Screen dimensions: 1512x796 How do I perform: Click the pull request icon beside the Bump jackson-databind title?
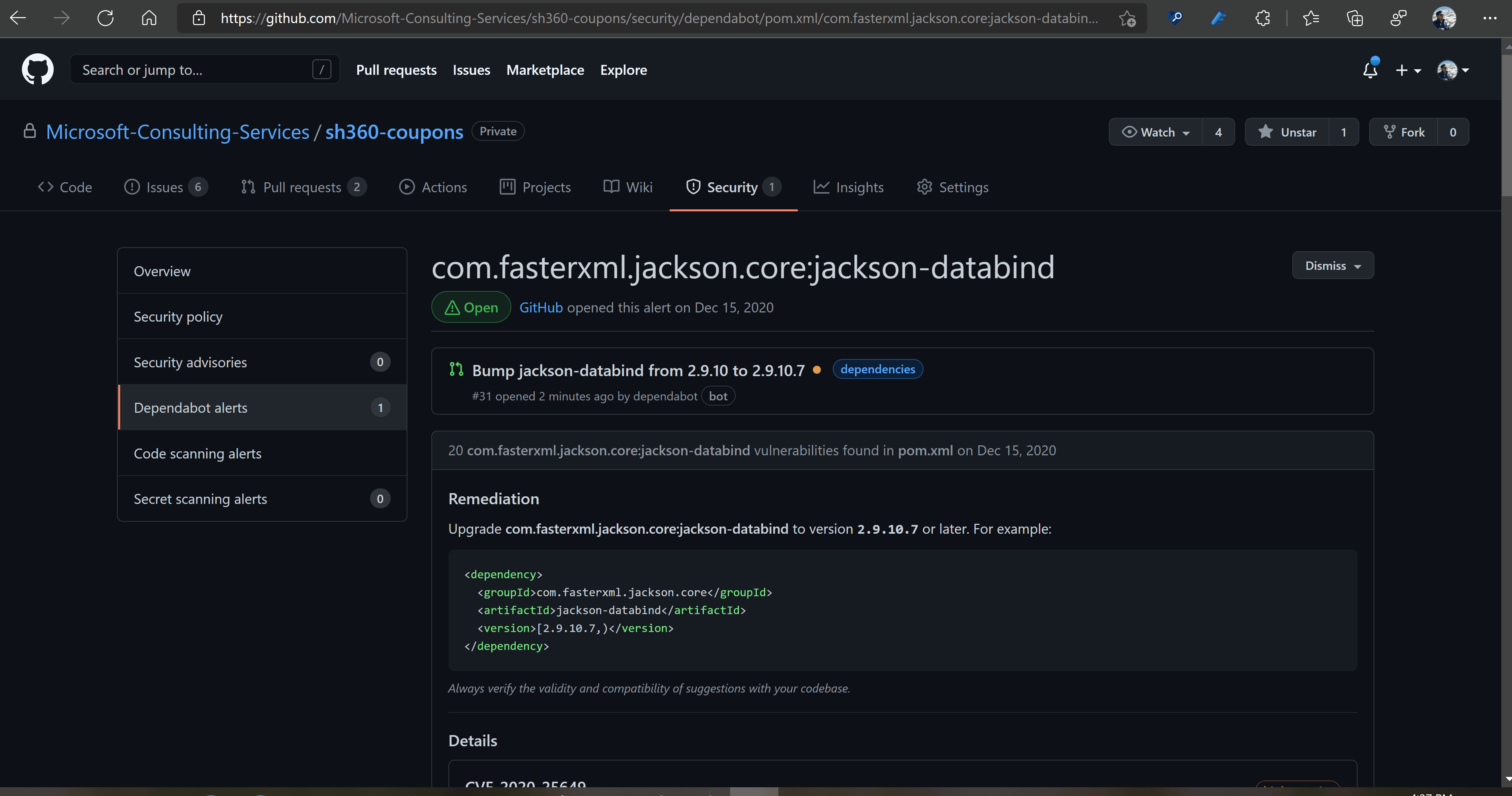click(456, 369)
